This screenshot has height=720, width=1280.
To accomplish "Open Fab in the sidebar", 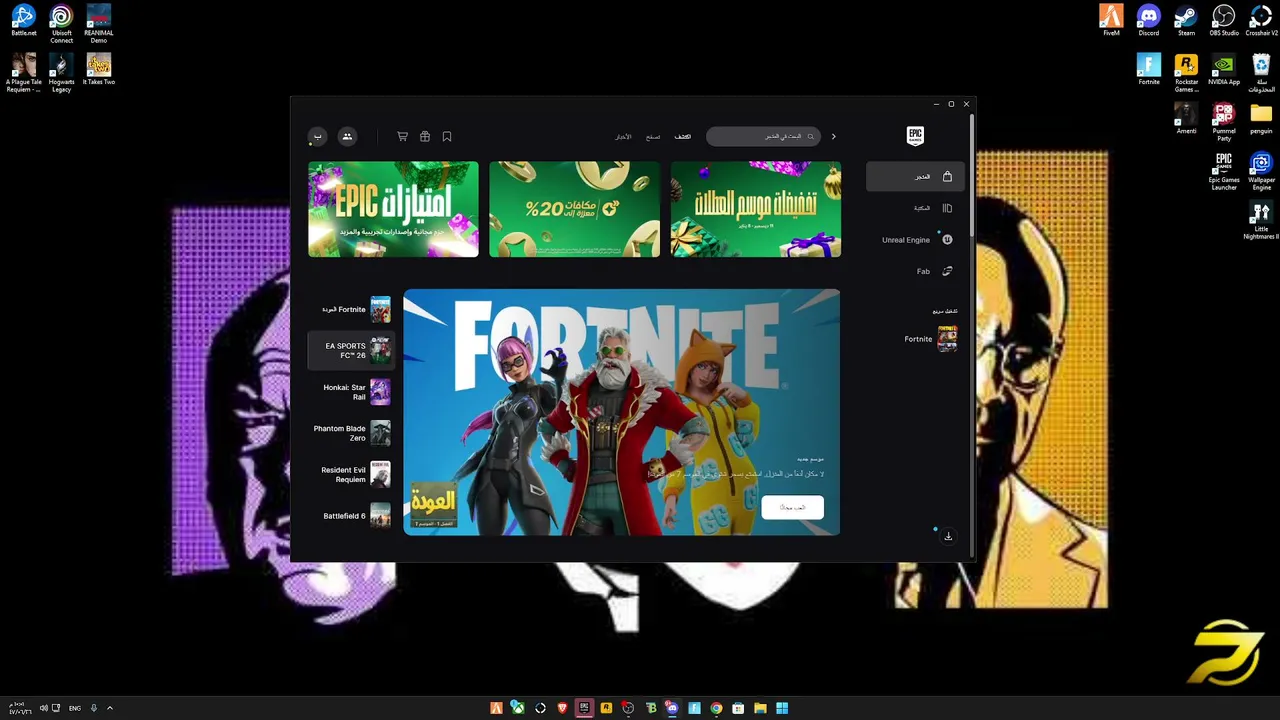I will [915, 271].
